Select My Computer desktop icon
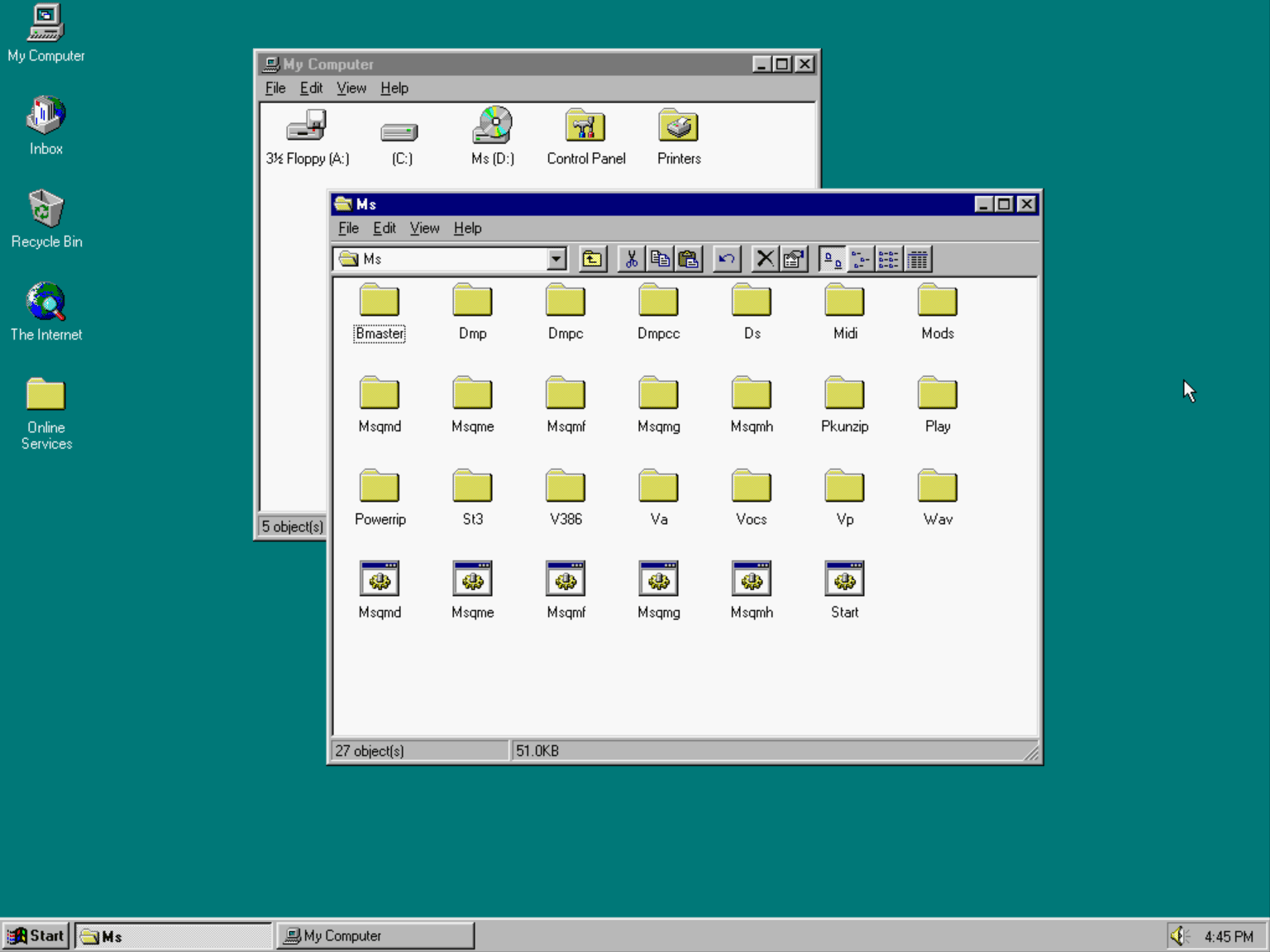The height and width of the screenshot is (952, 1270). pyautogui.click(x=46, y=34)
